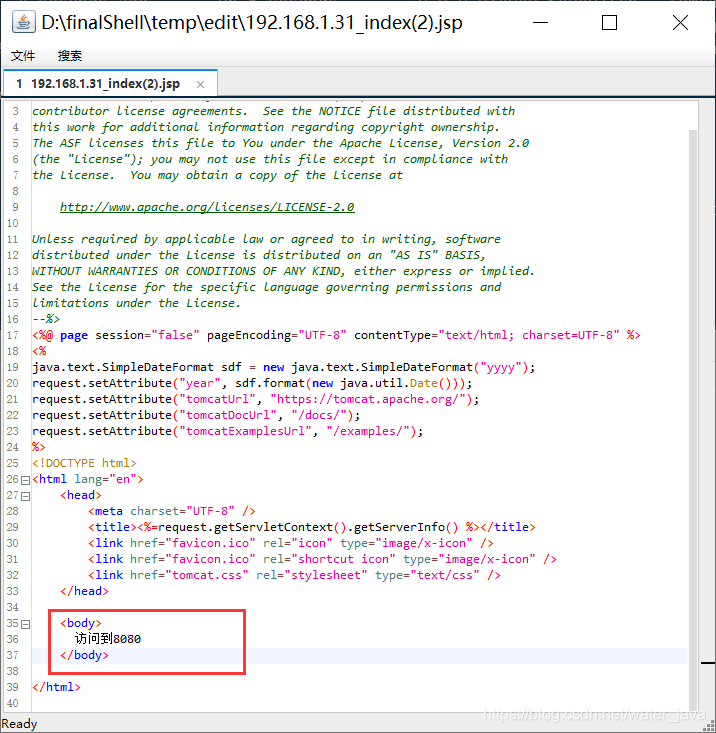
Task: Click line number 17 in the gutter
Action: point(13,335)
